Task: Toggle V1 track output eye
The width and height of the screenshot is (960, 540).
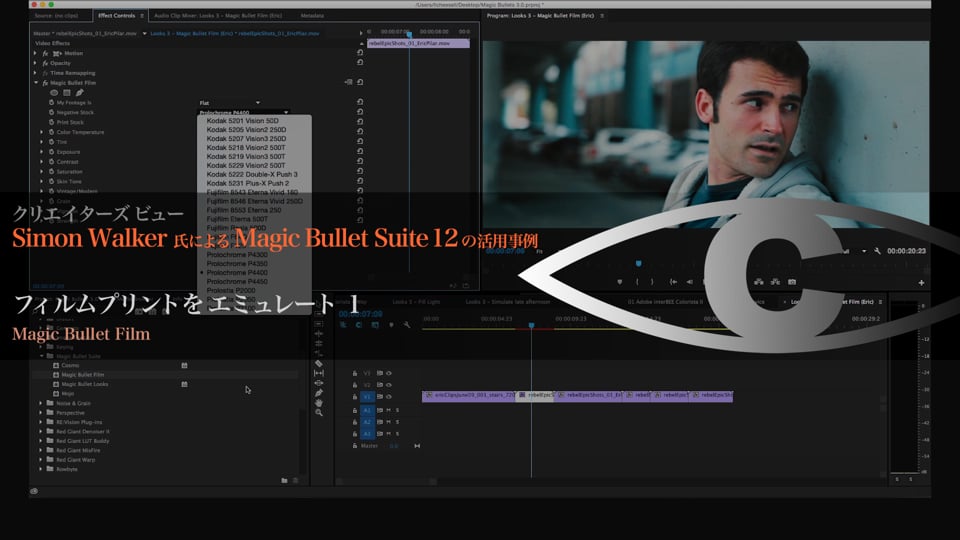Action: click(x=389, y=397)
